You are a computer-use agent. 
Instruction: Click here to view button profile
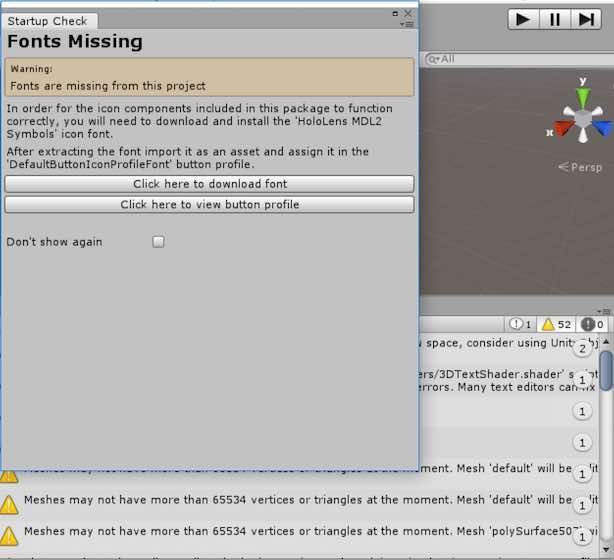(209, 204)
